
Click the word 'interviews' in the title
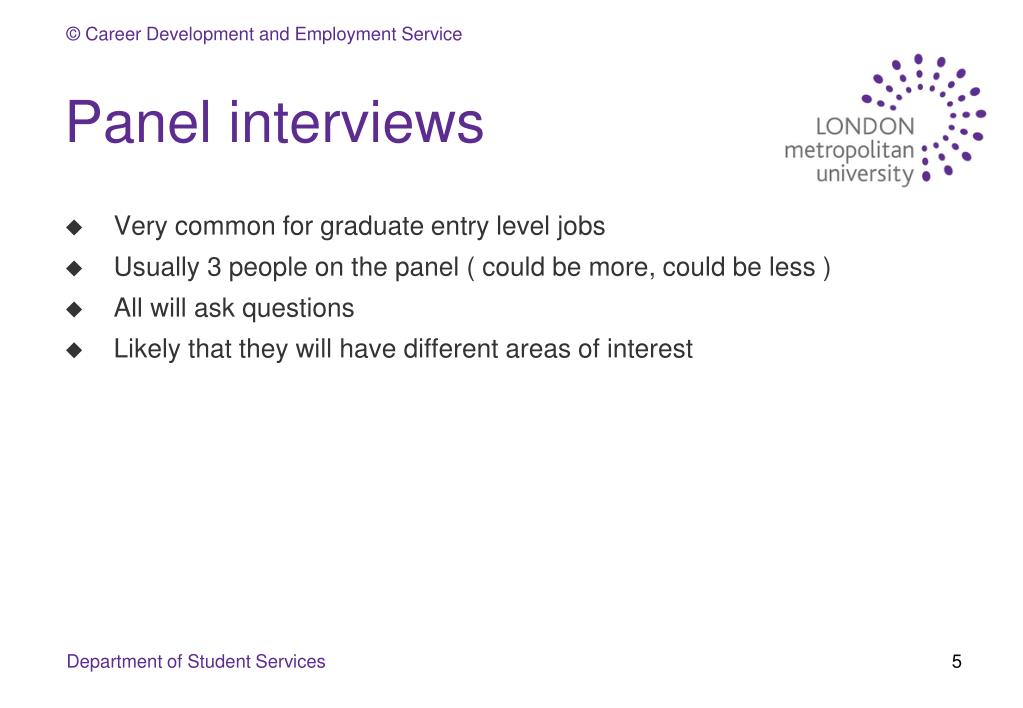coord(356,122)
